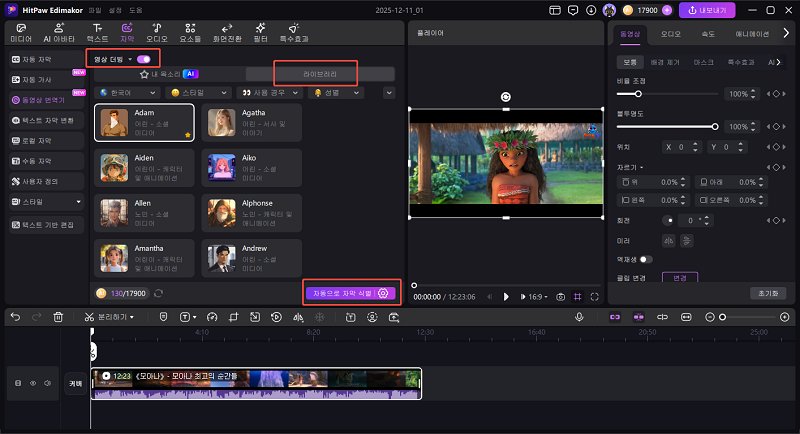800x434 pixels.
Task: Toggle favorite star on Adam voice
Action: pos(188,135)
